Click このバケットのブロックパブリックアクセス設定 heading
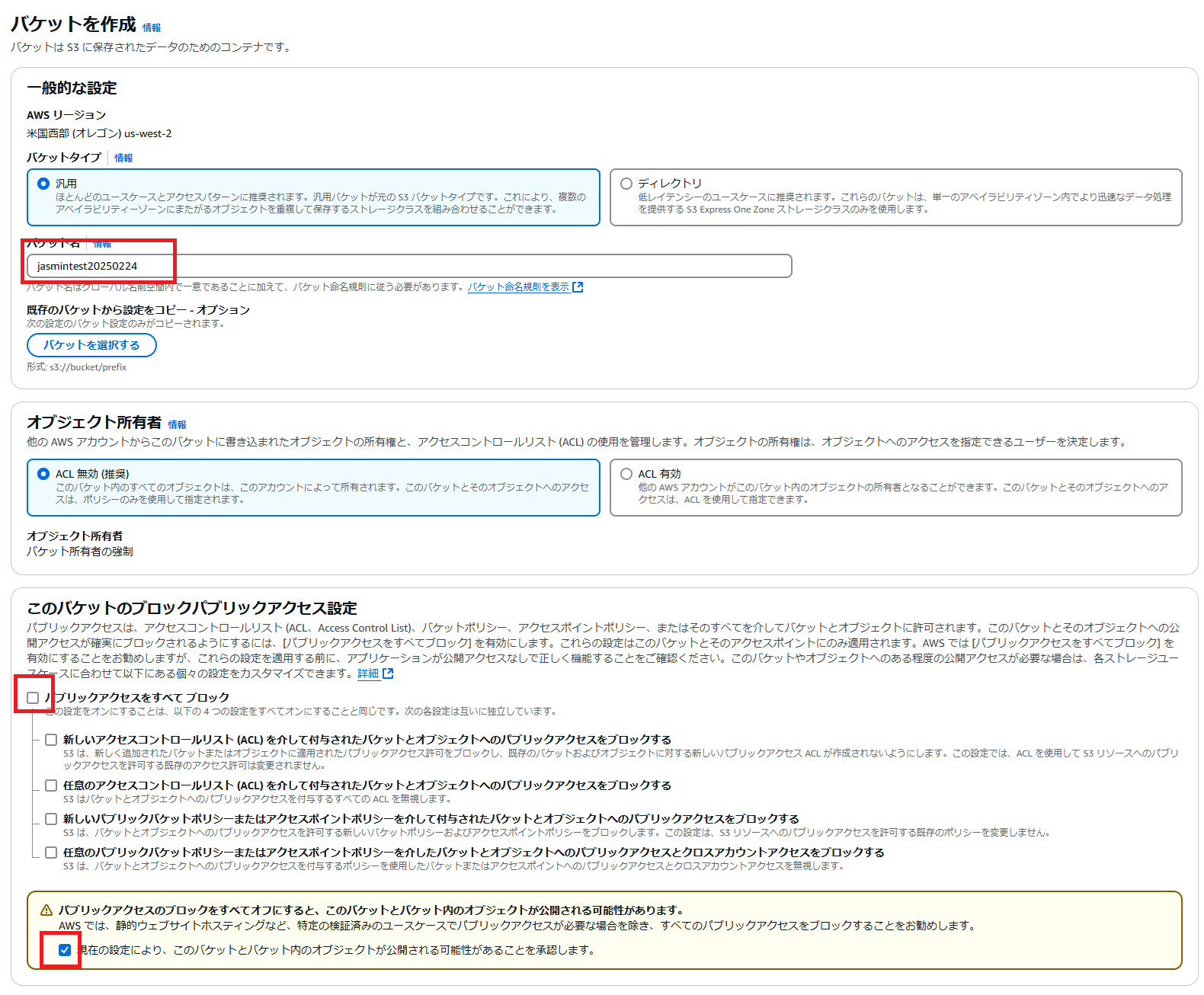Screen dimensions: 1204x995 tap(192, 609)
